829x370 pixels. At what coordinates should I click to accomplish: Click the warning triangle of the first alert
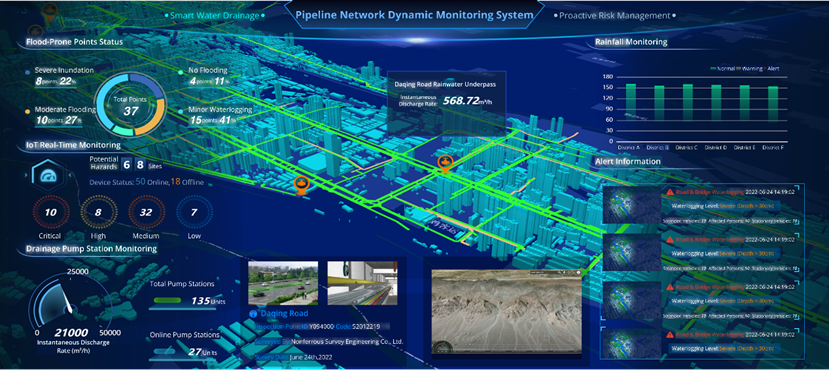click(x=670, y=192)
